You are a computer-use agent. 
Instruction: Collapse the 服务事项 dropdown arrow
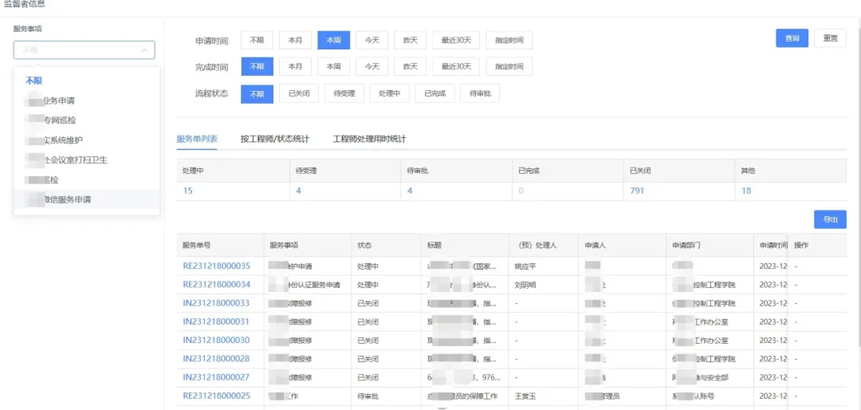point(145,50)
